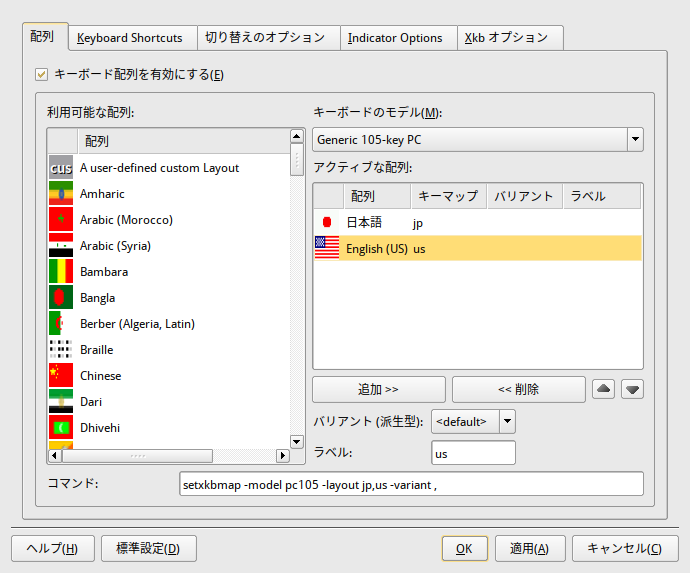Select the Amharic layout row
The image size is (690, 573).
pos(169,194)
